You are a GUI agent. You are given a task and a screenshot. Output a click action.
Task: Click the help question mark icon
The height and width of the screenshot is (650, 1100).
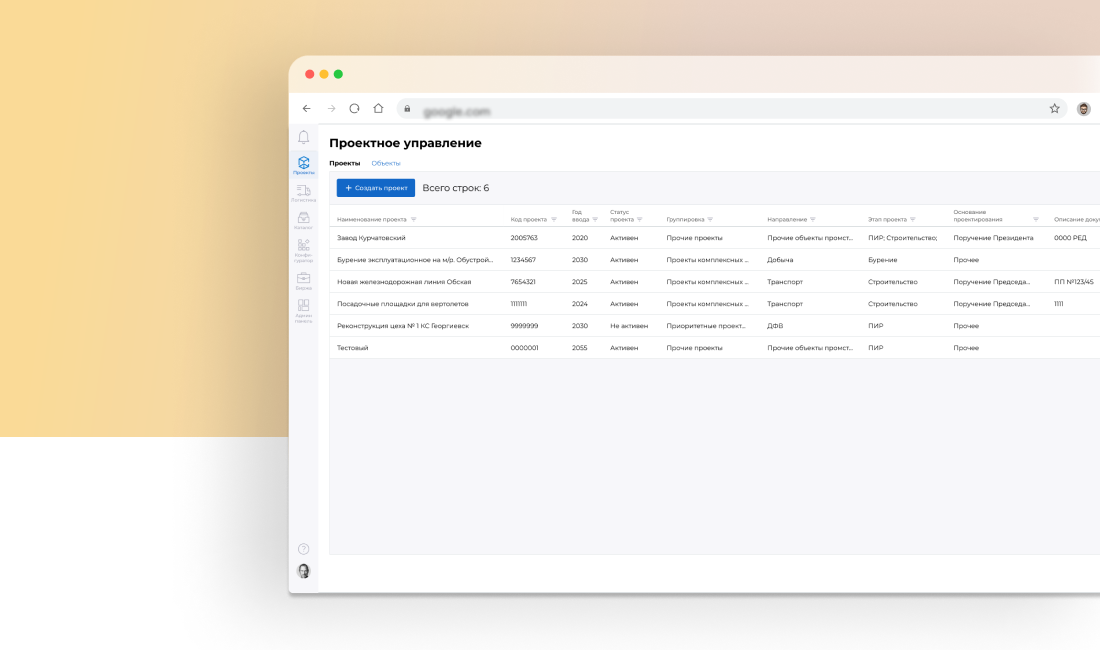303,548
